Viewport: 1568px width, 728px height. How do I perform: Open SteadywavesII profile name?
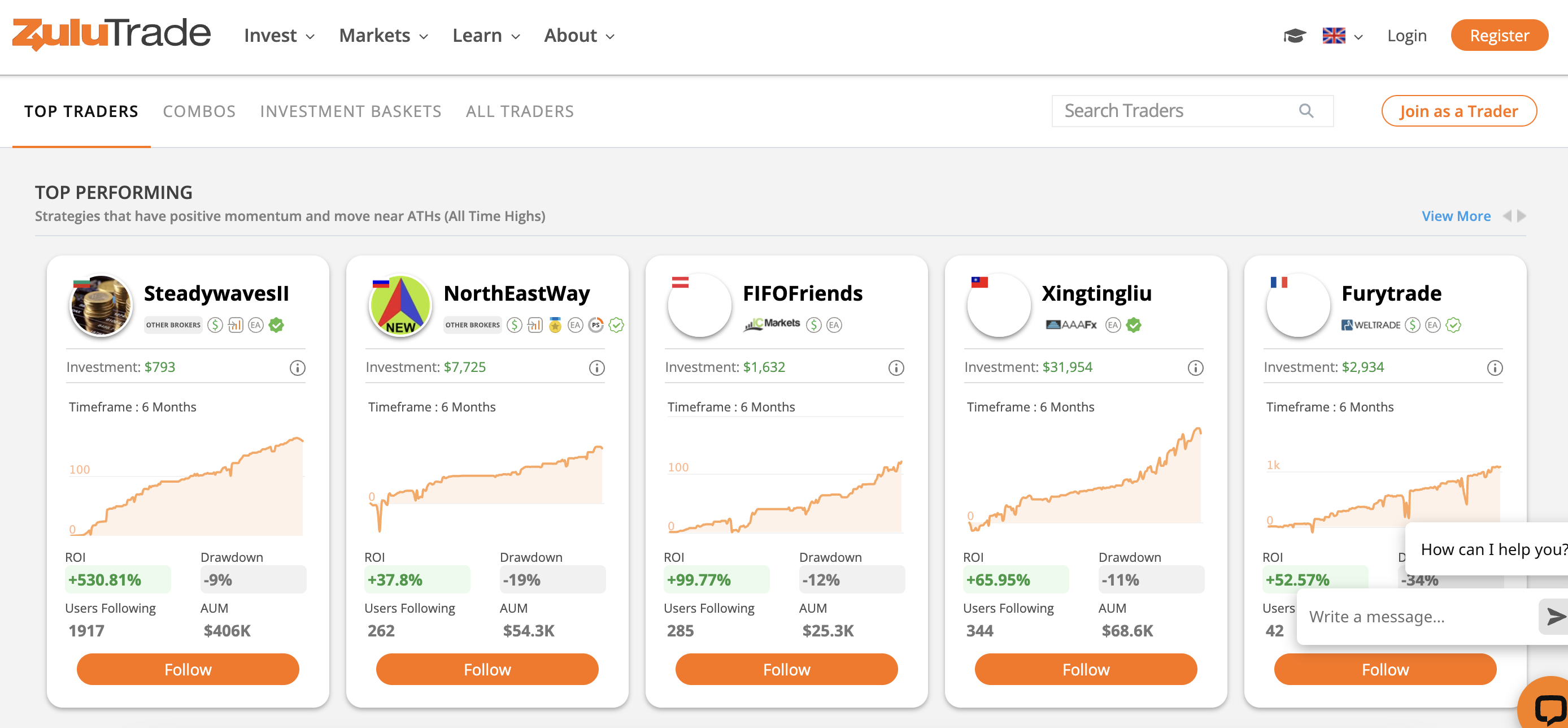(x=216, y=293)
